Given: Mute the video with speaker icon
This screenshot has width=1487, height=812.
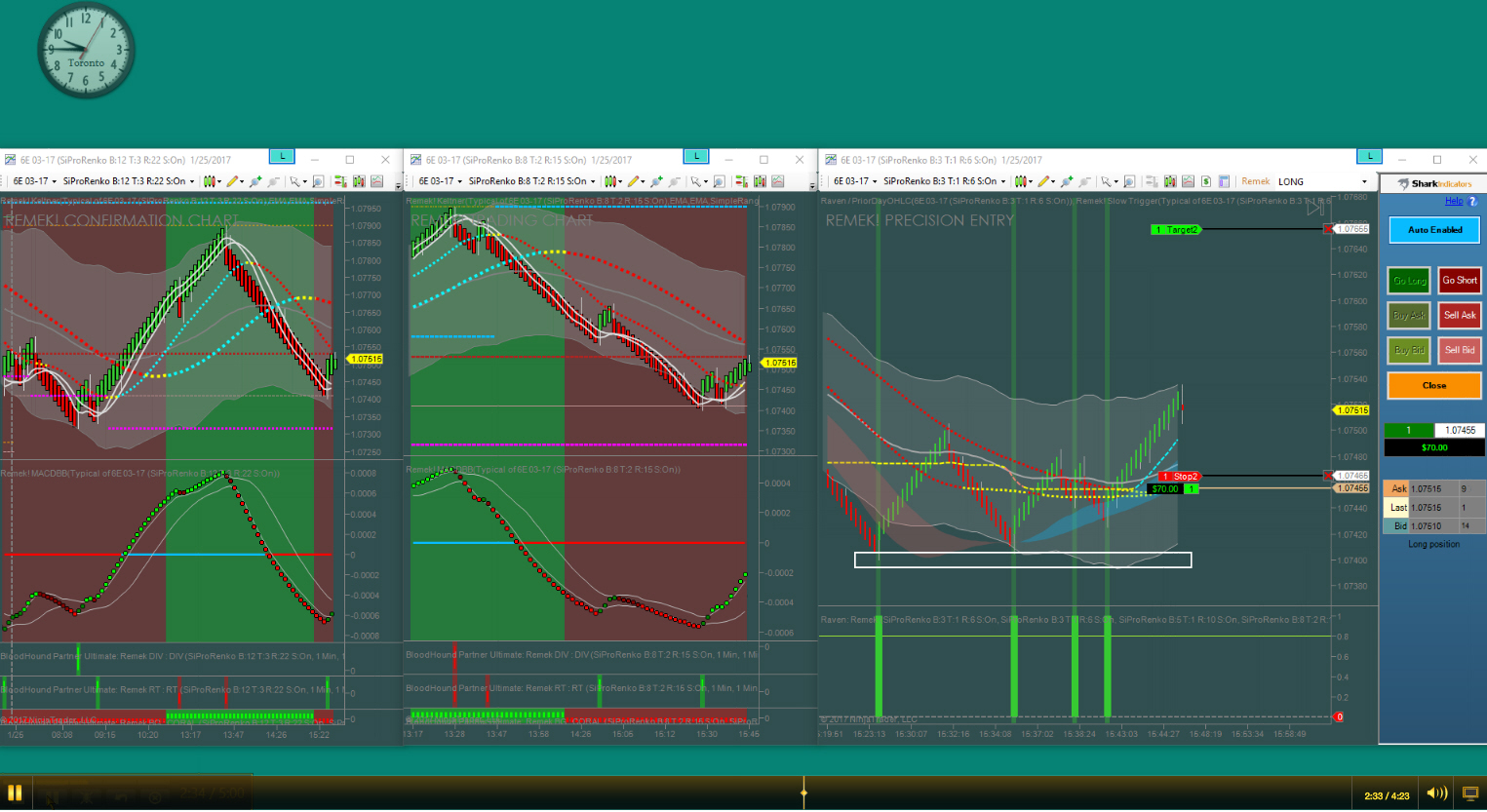Looking at the screenshot, I should 1436,793.
